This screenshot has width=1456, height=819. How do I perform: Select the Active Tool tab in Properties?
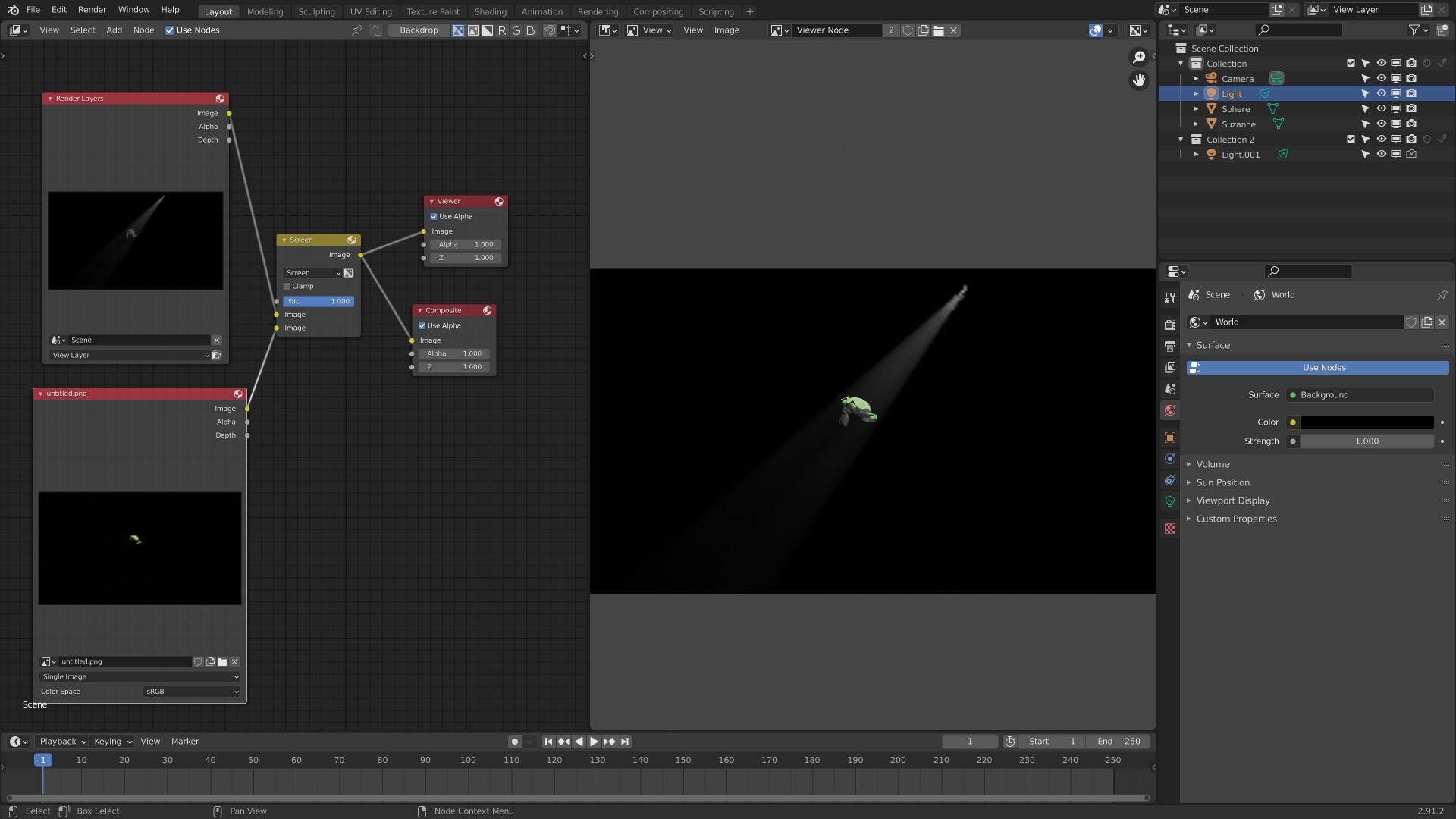pos(1170,298)
